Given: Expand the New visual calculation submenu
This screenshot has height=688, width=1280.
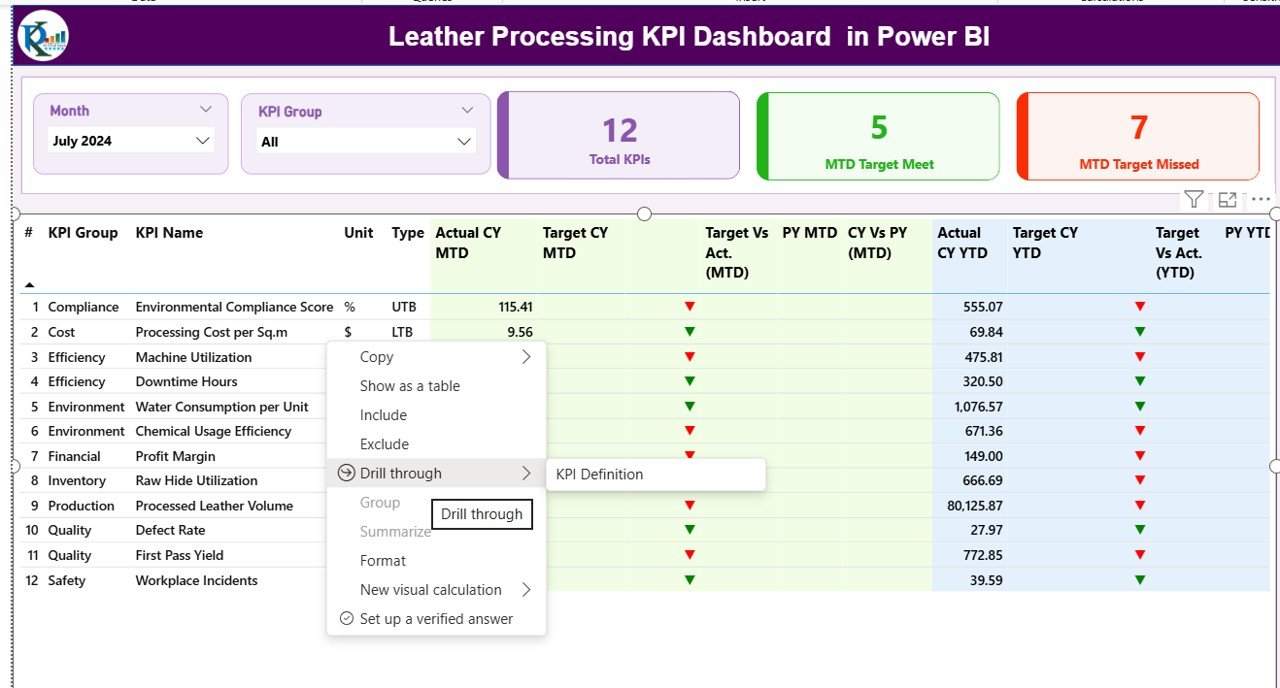Looking at the screenshot, I should [526, 590].
